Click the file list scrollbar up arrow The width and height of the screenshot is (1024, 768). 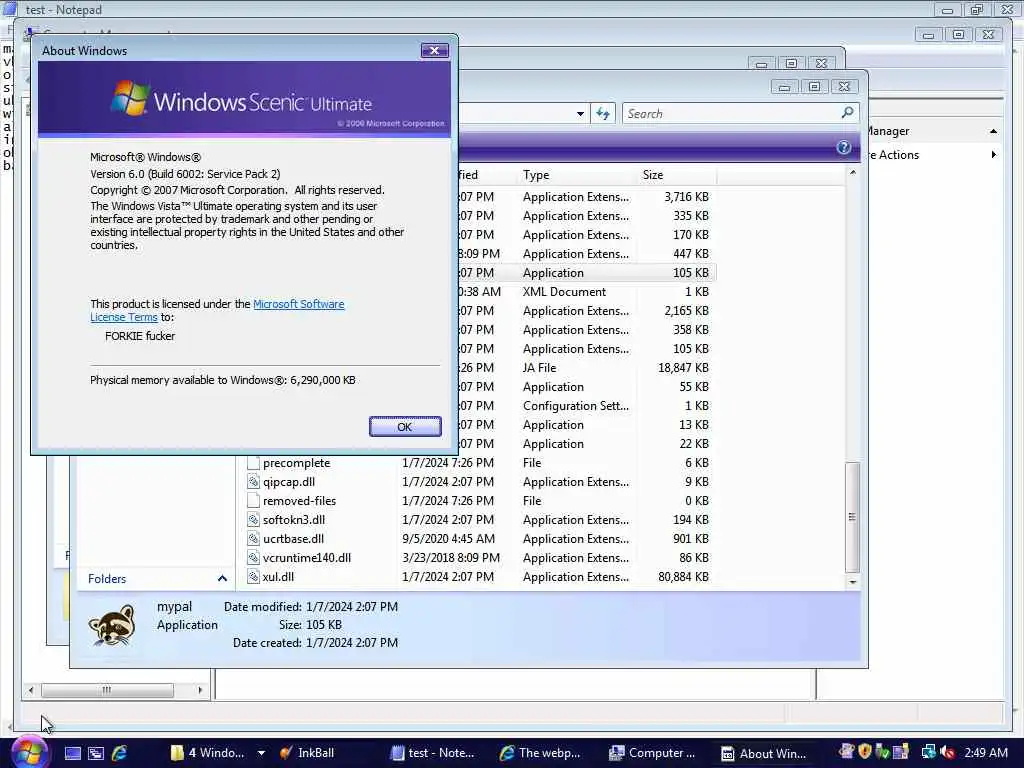852,172
